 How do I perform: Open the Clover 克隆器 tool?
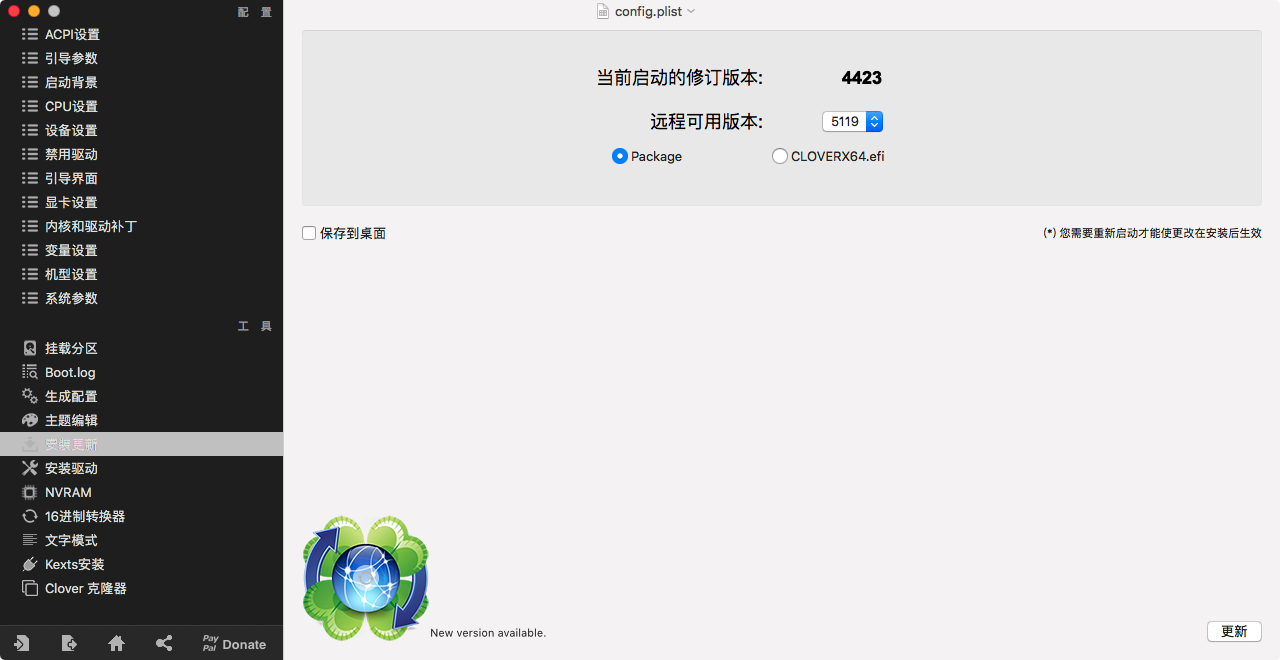(x=141, y=588)
